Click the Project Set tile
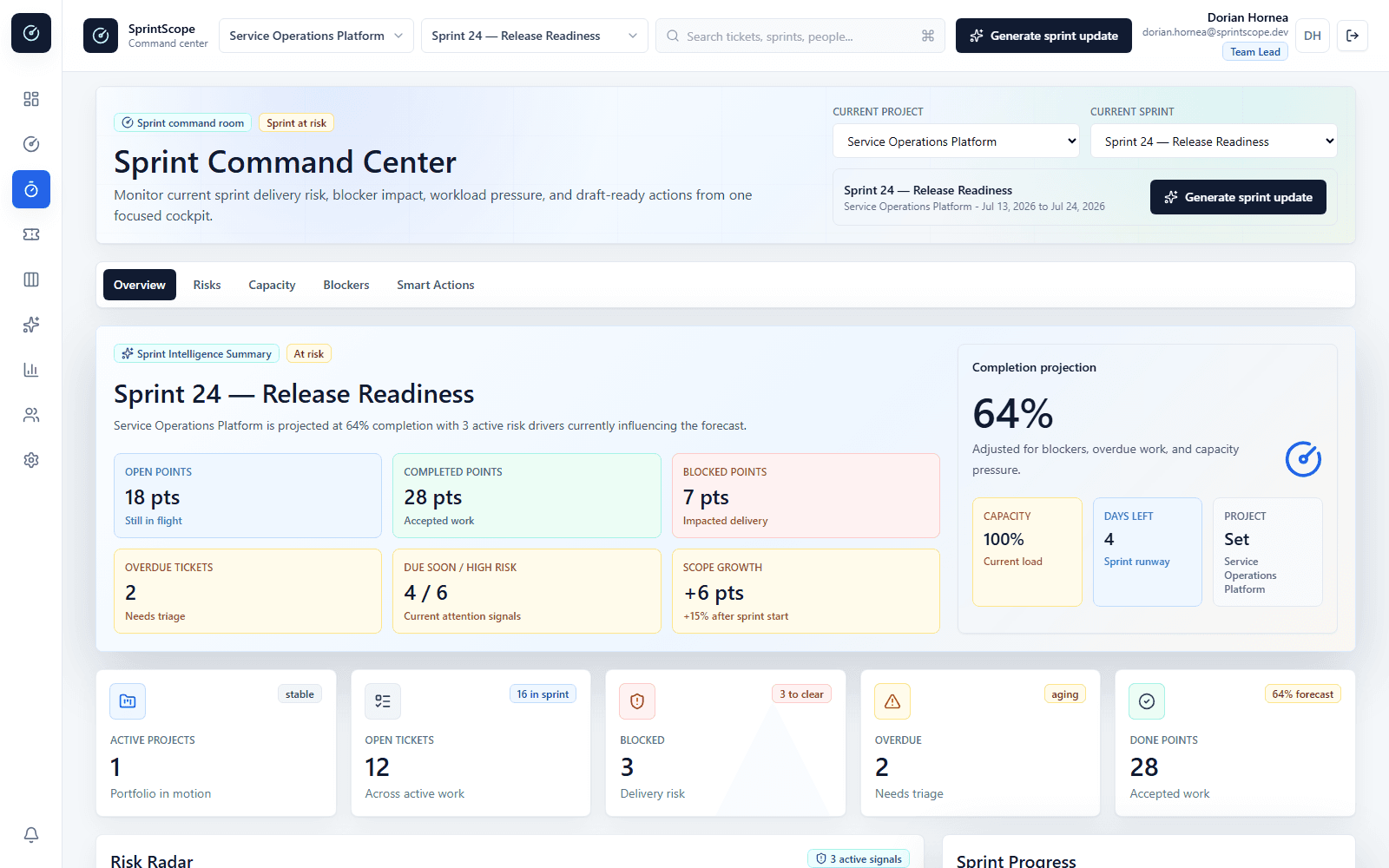 (1267, 552)
